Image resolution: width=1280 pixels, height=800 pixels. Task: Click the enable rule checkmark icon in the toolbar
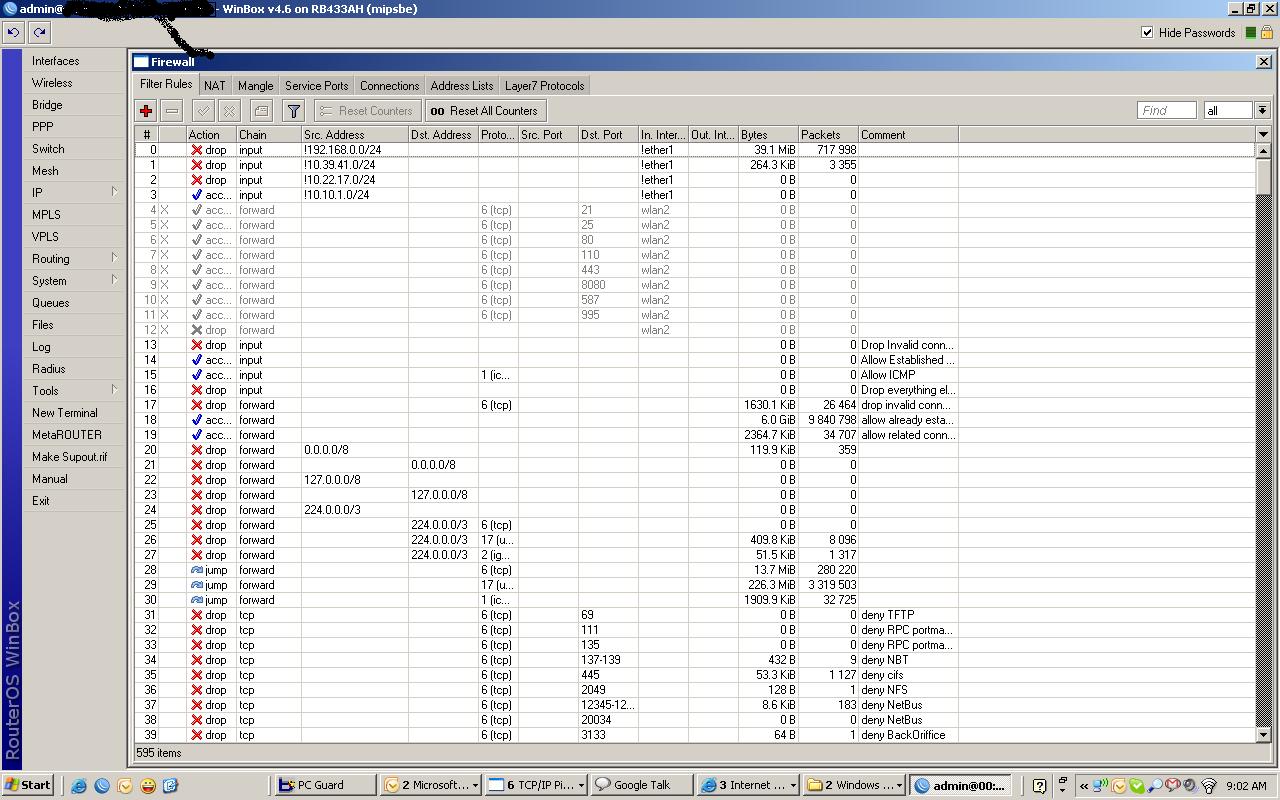tap(203, 110)
